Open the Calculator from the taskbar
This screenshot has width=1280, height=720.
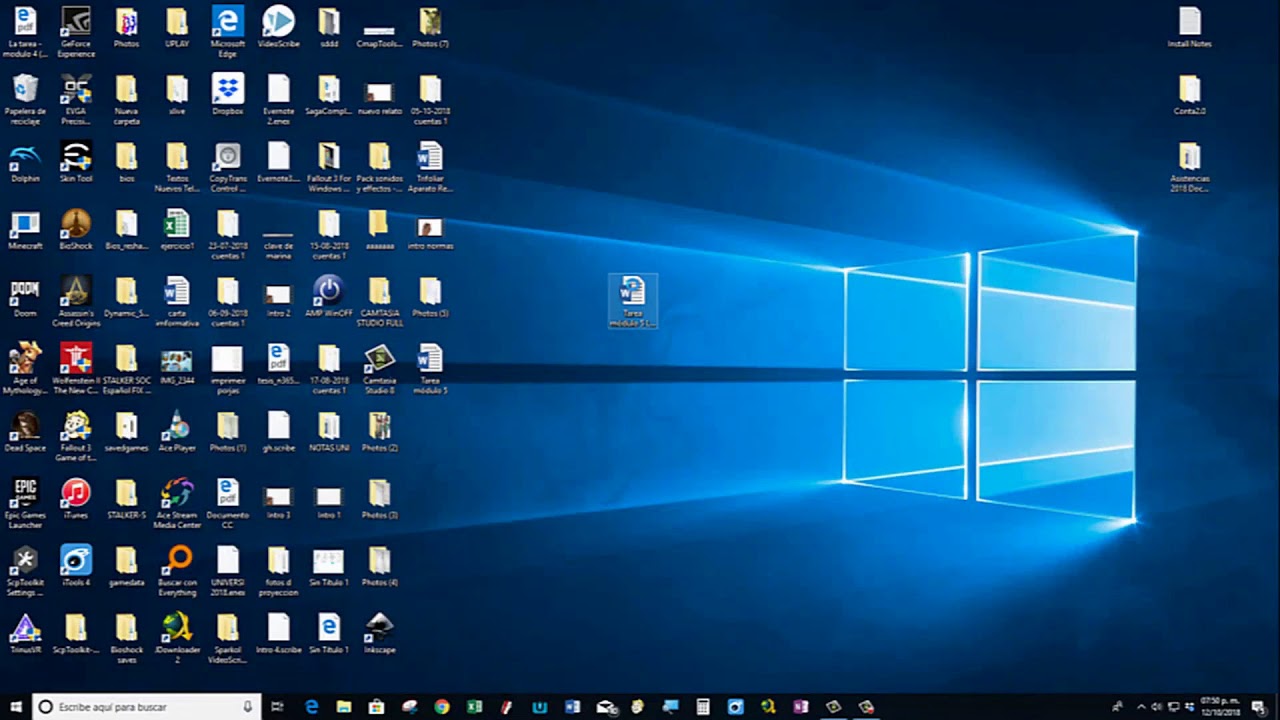click(703, 707)
